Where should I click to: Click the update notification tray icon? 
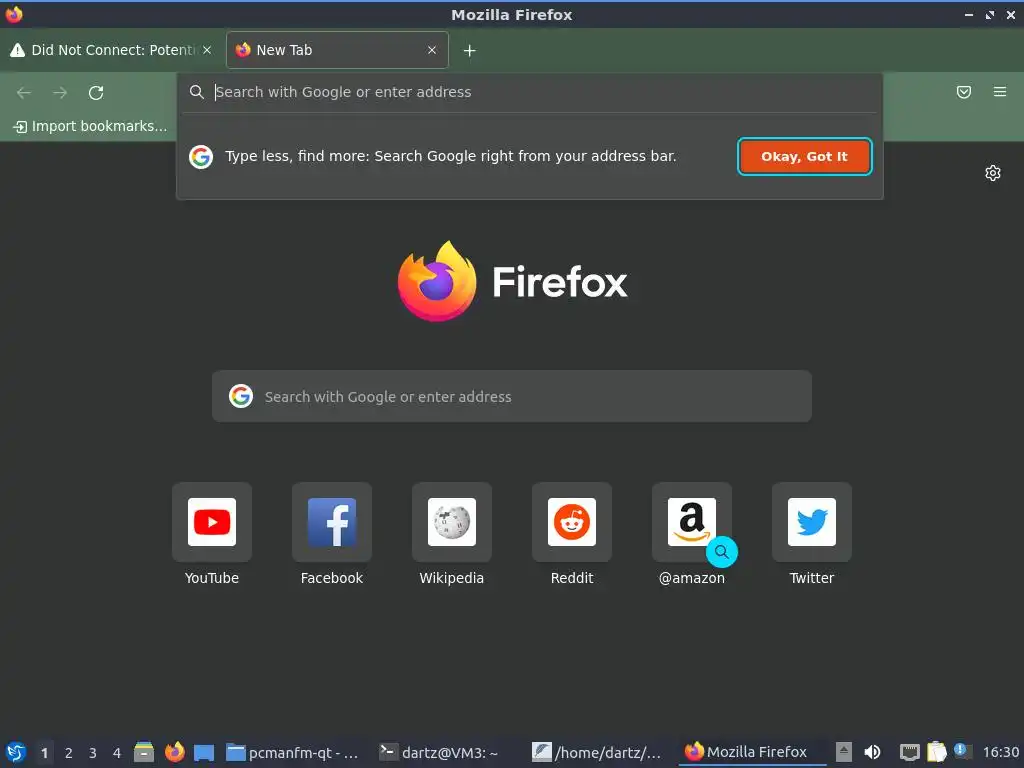961,750
